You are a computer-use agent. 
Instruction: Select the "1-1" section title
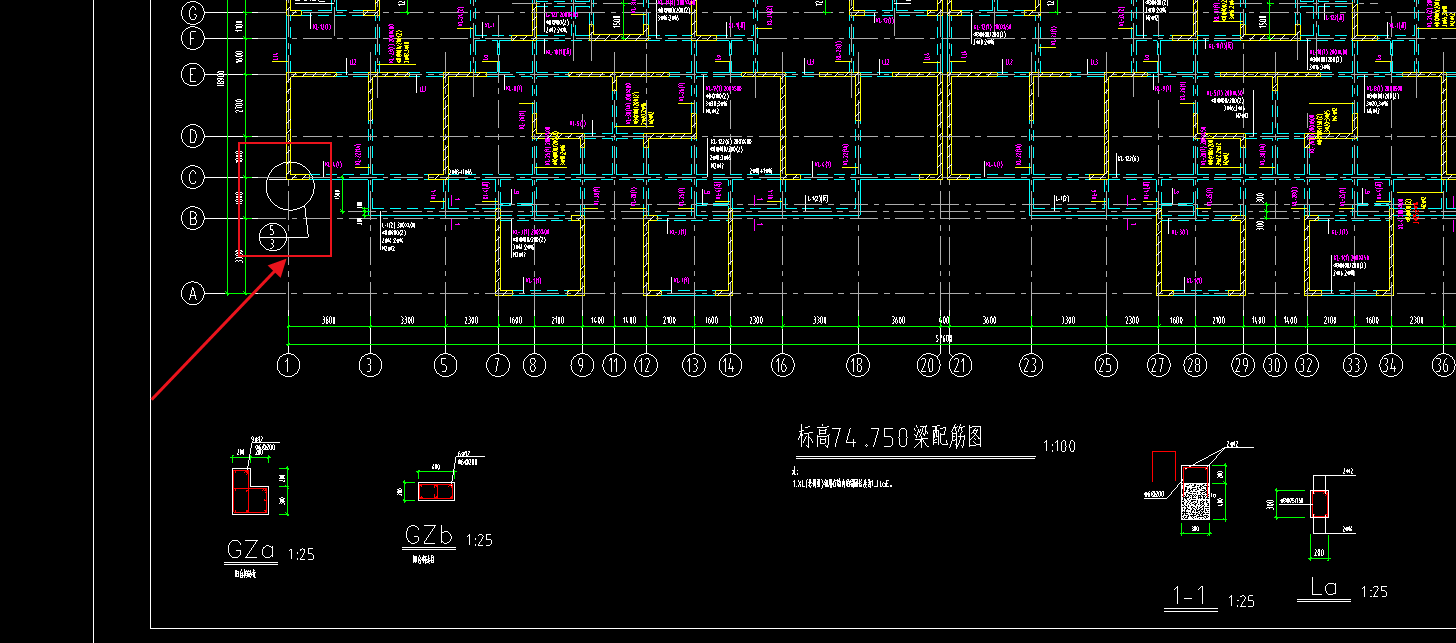[1192, 596]
